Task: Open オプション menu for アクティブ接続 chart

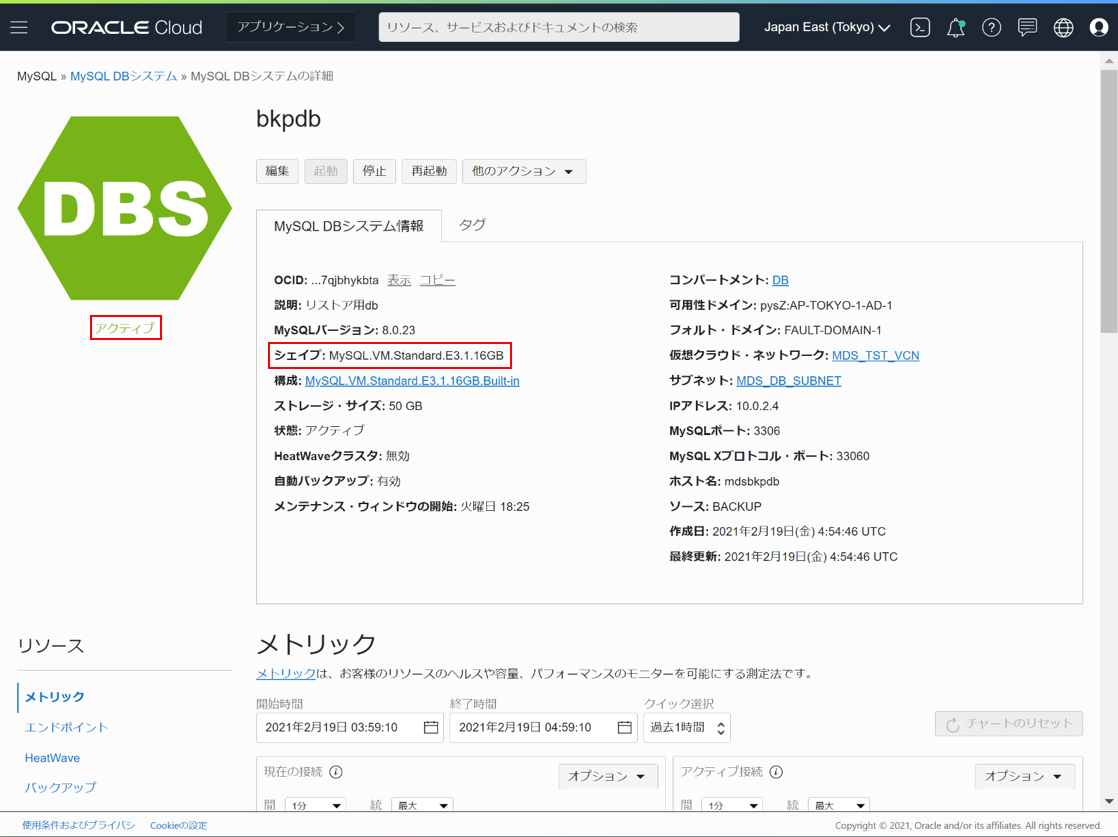Action: click(1023, 776)
